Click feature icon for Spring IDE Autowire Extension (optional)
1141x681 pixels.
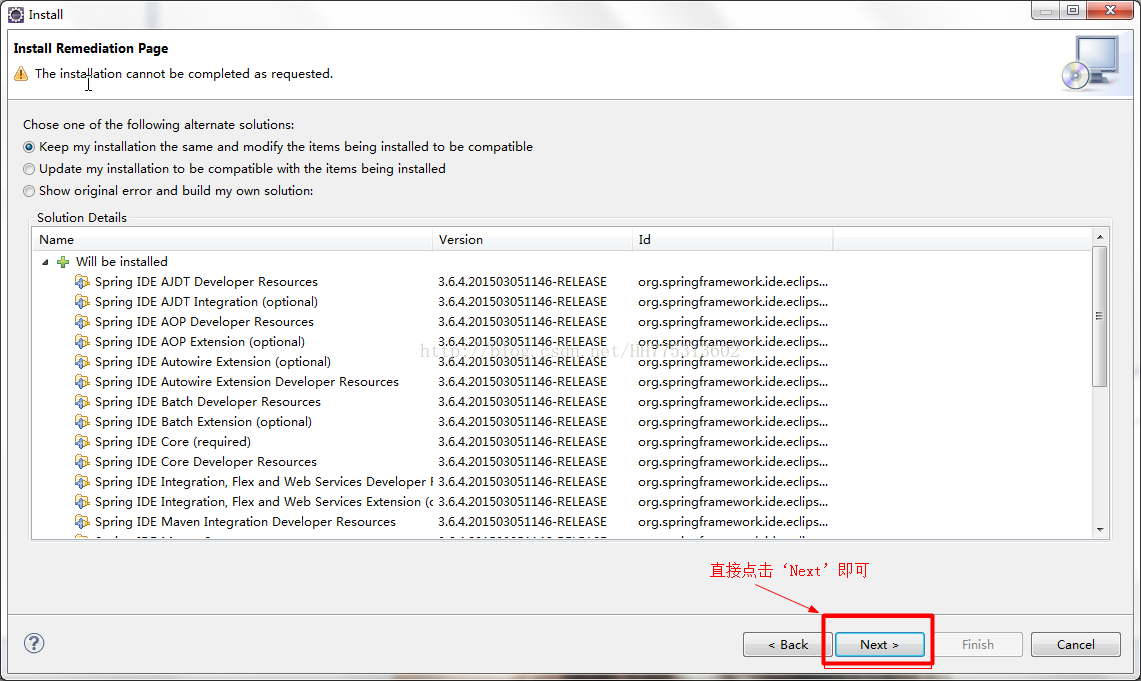(x=82, y=362)
